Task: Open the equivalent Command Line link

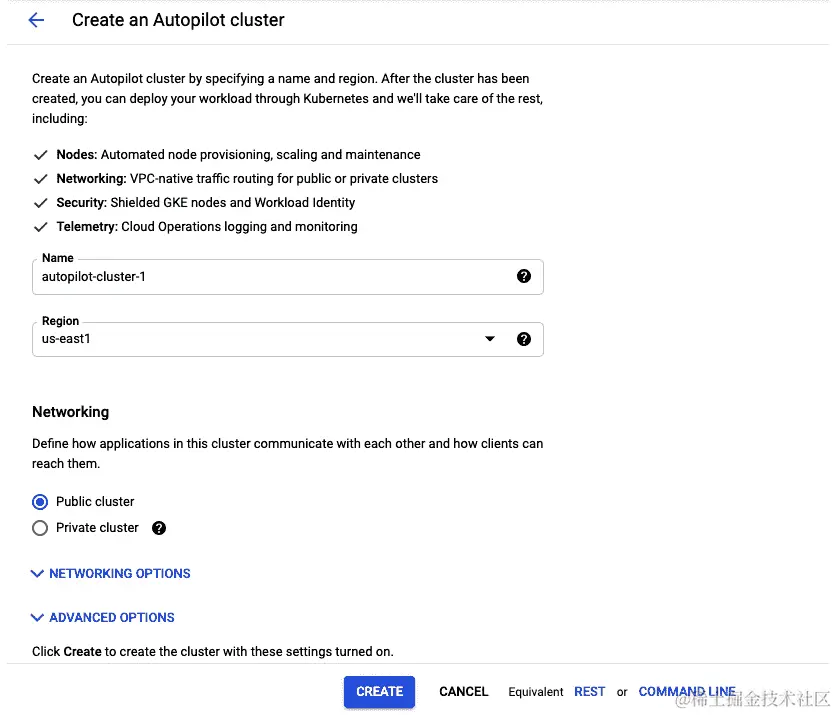Action: pyautogui.click(x=687, y=691)
